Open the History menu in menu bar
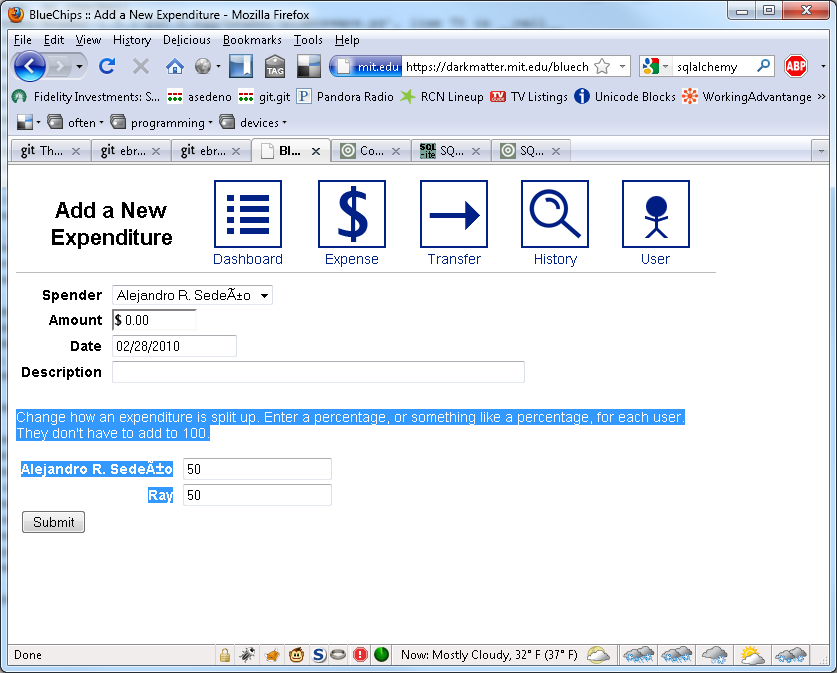Screen dimensions: 837x673 [132, 40]
